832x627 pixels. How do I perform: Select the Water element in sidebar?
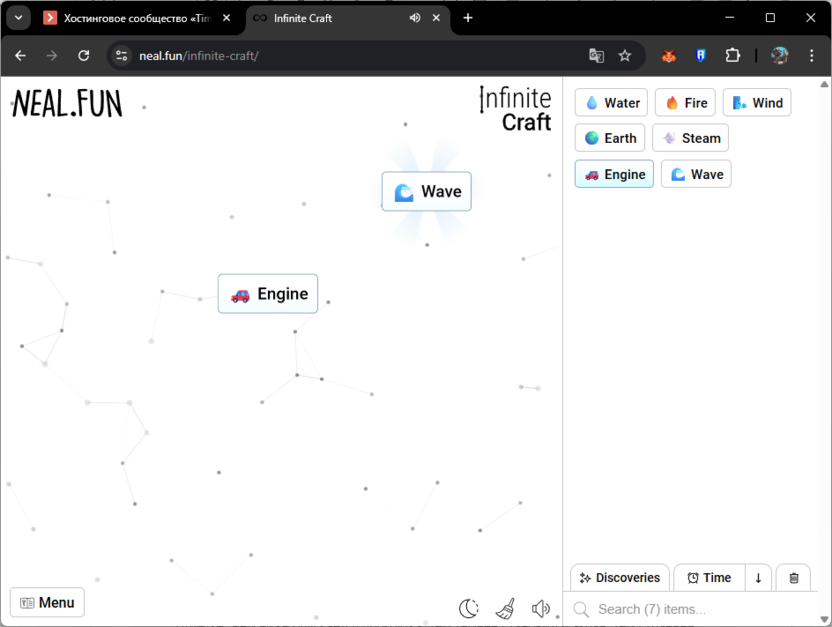pos(611,102)
